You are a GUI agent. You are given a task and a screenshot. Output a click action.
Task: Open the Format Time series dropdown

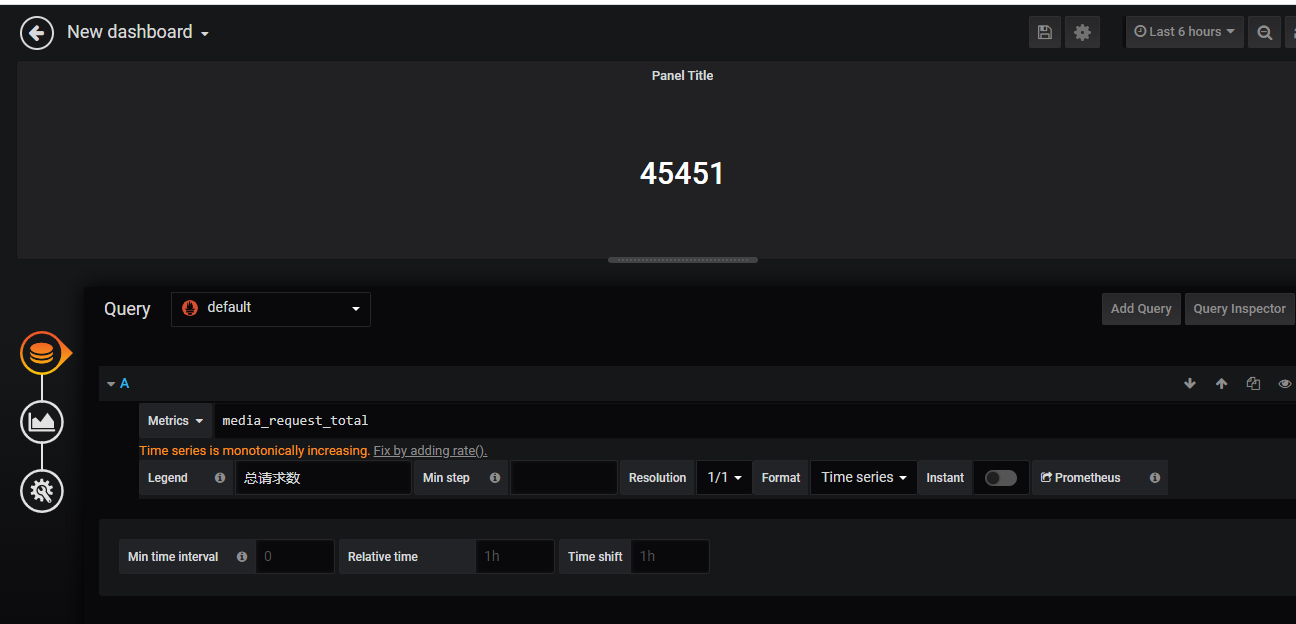point(864,478)
